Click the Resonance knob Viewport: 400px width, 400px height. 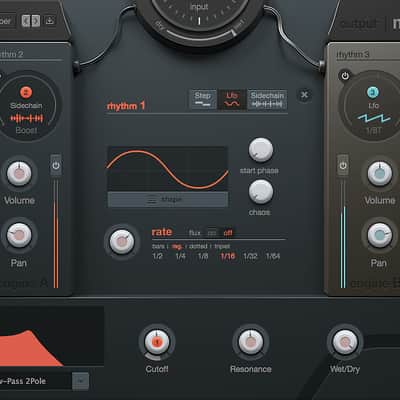click(251, 342)
